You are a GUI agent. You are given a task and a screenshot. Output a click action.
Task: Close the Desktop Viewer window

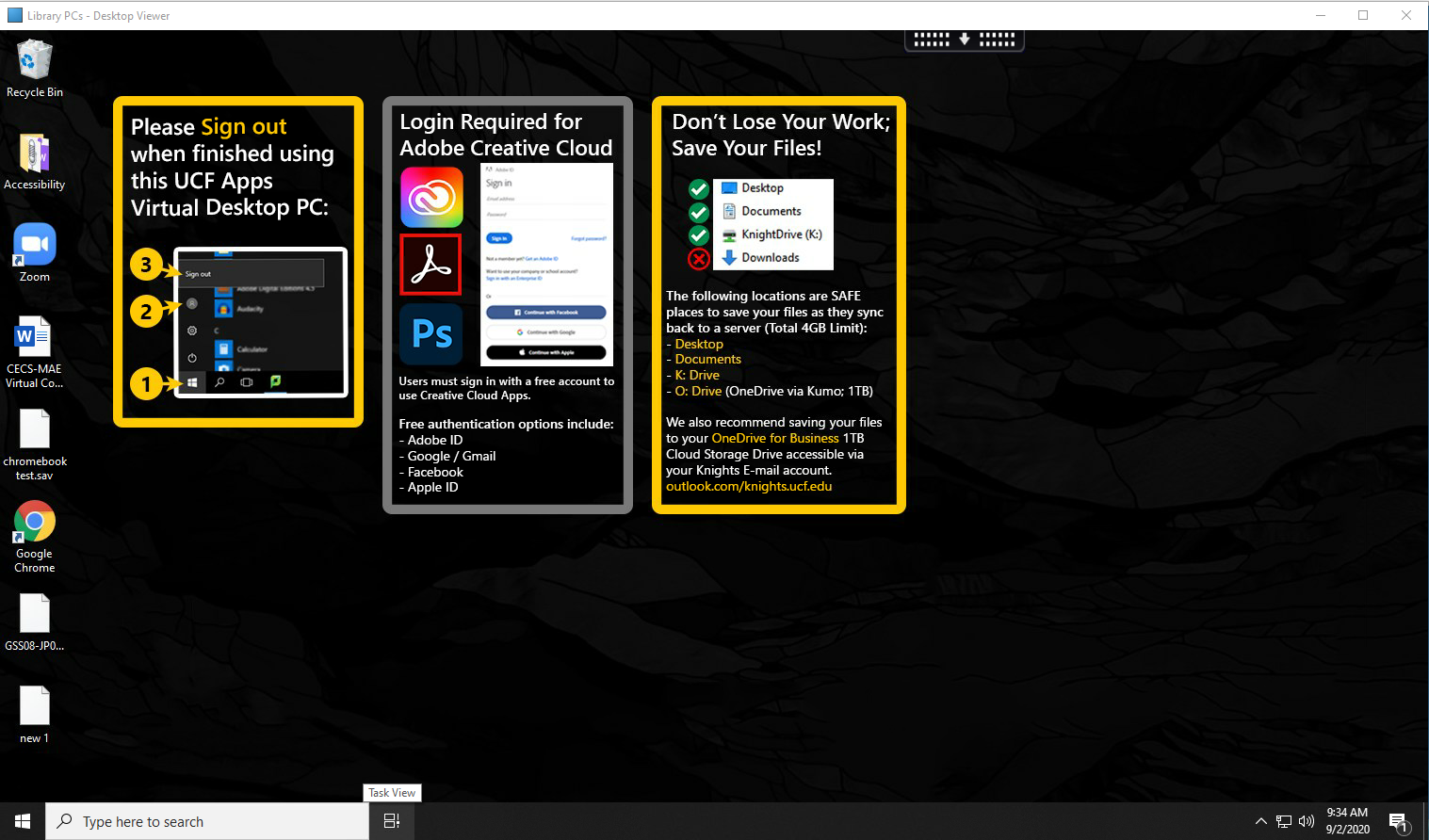pos(1406,15)
